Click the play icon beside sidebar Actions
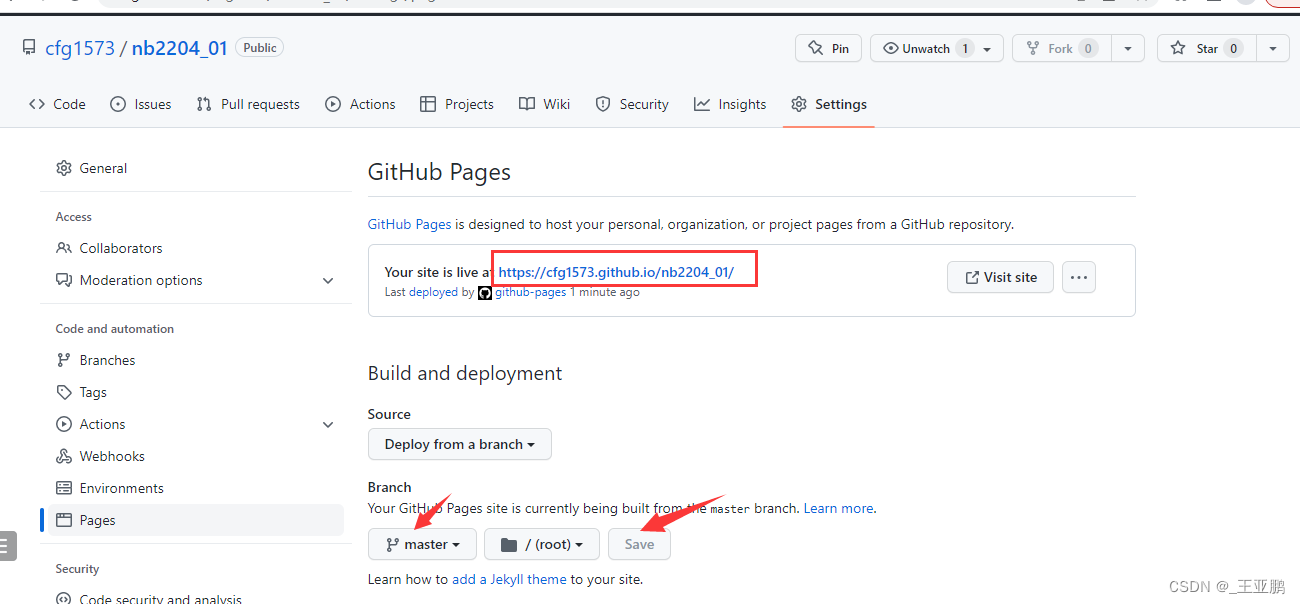1300x604 pixels. click(x=64, y=424)
